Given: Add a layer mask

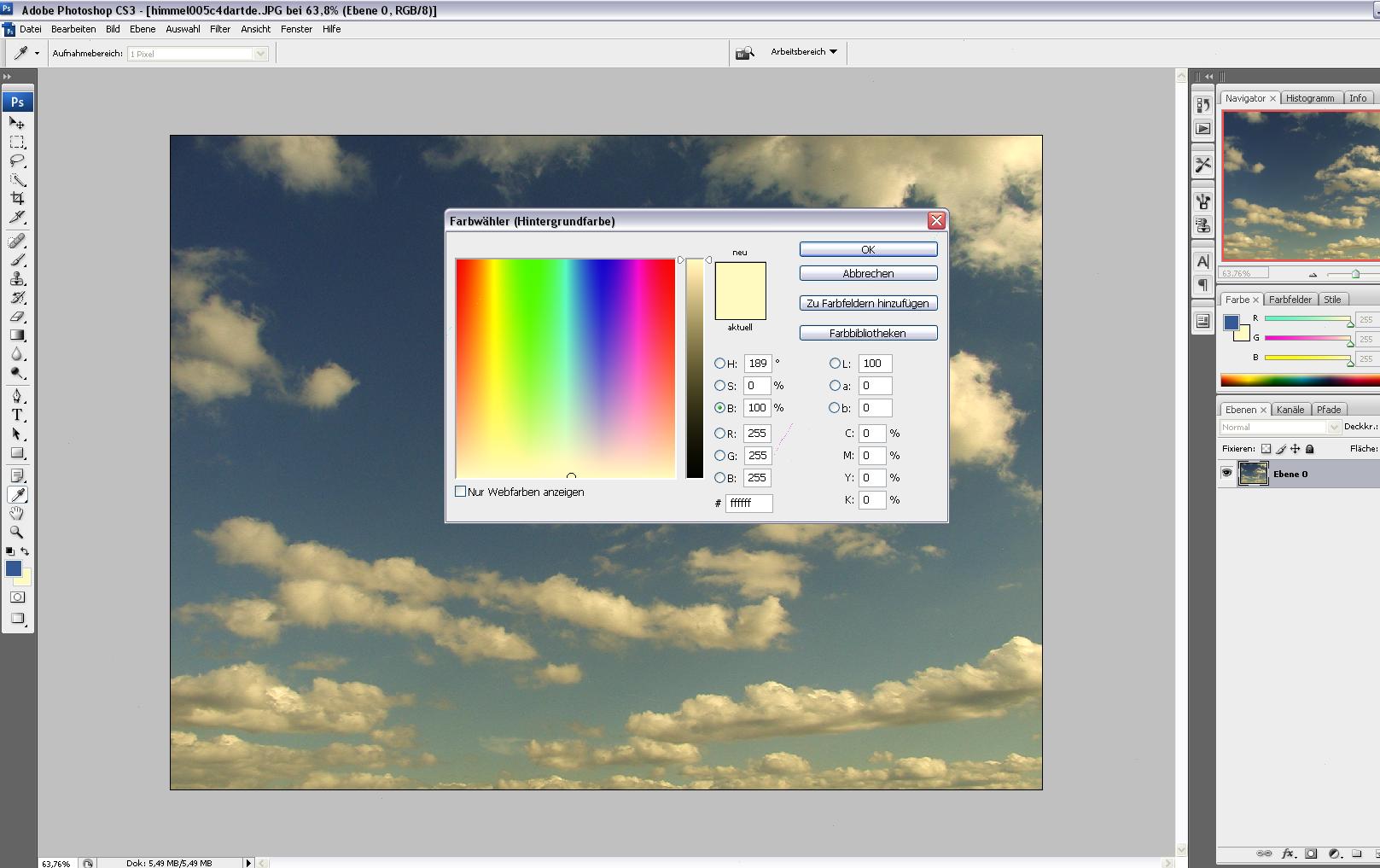Looking at the screenshot, I should [x=1312, y=853].
